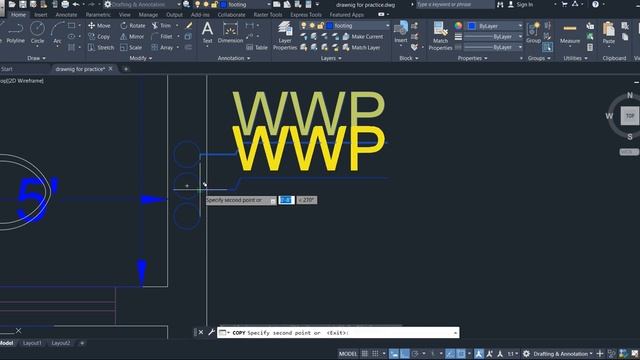The height and width of the screenshot is (360, 640).
Task: Select the Rotate tool
Action: pyautogui.click(x=133, y=25)
